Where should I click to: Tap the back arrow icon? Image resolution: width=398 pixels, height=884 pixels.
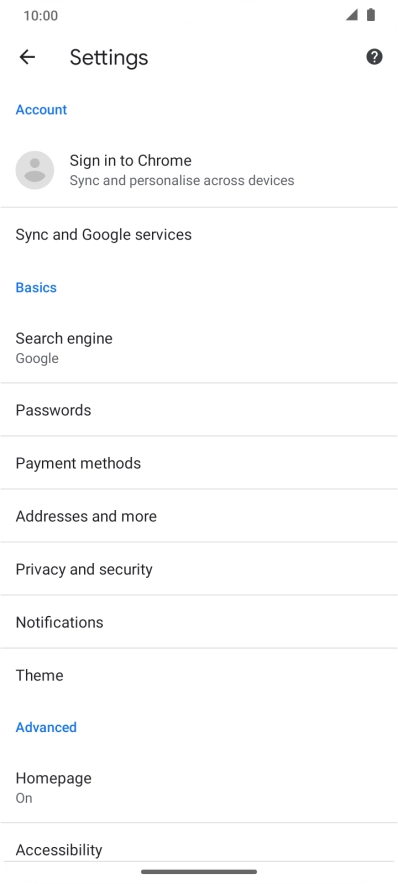[27, 57]
